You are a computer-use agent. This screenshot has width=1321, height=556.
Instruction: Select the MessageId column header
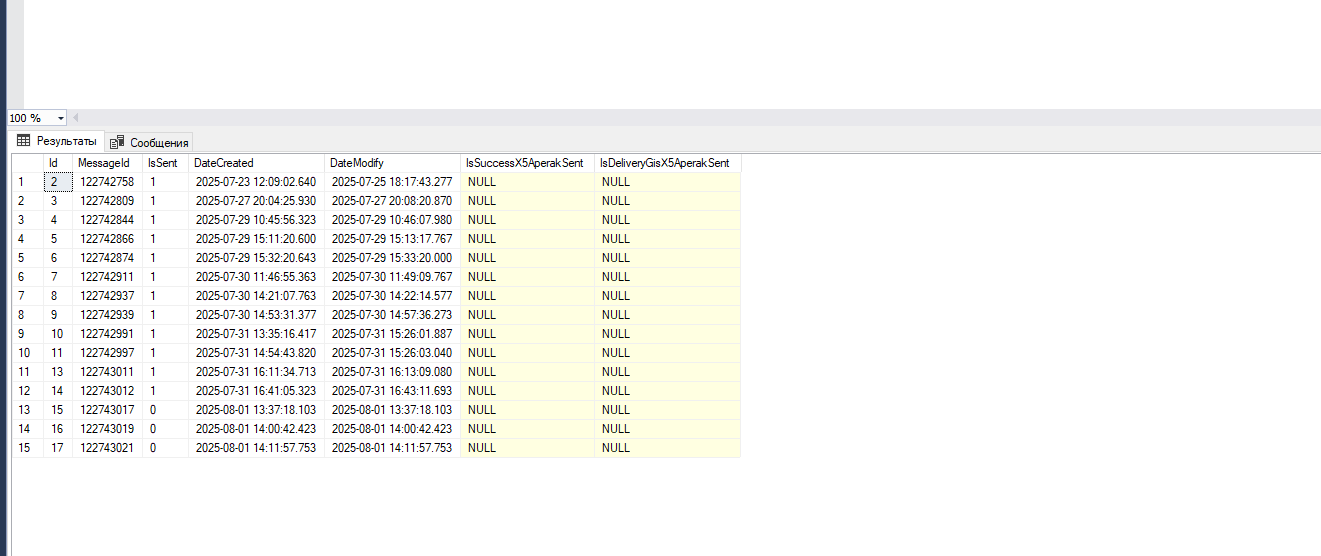pyautogui.click(x=108, y=163)
